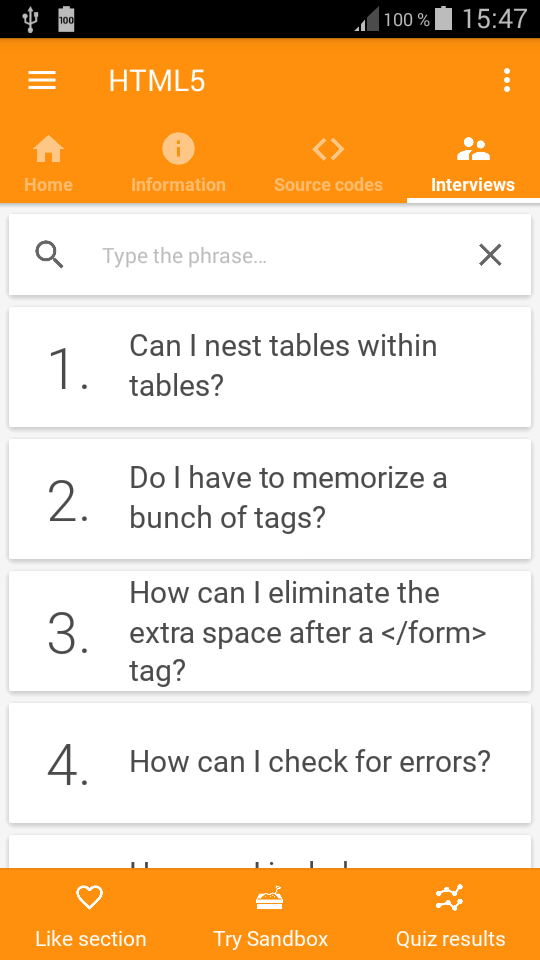Screen dimensions: 540x960
Task: Tap the Home house icon
Action: tap(48, 149)
